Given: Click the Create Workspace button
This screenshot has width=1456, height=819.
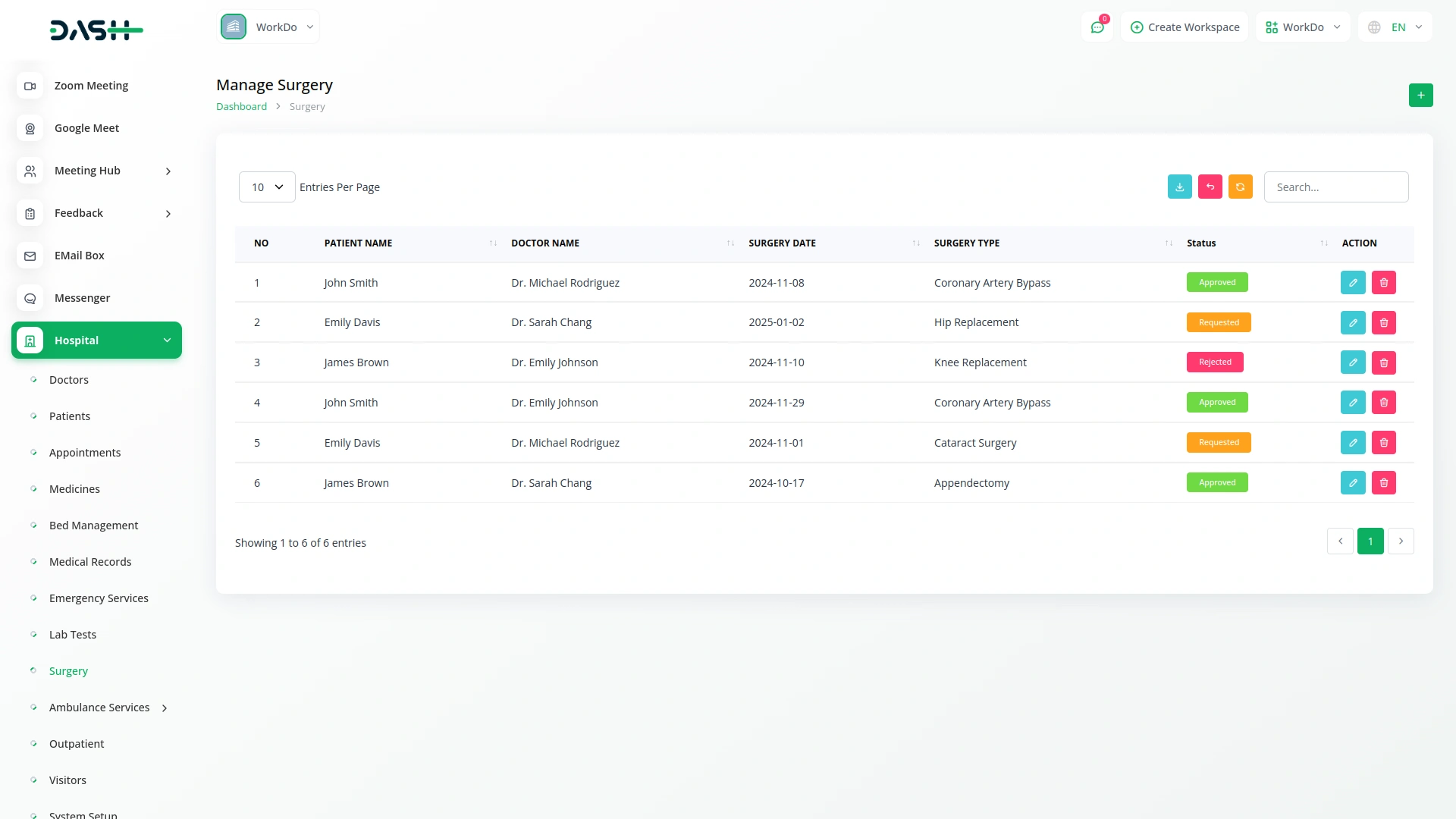Looking at the screenshot, I should [1185, 27].
